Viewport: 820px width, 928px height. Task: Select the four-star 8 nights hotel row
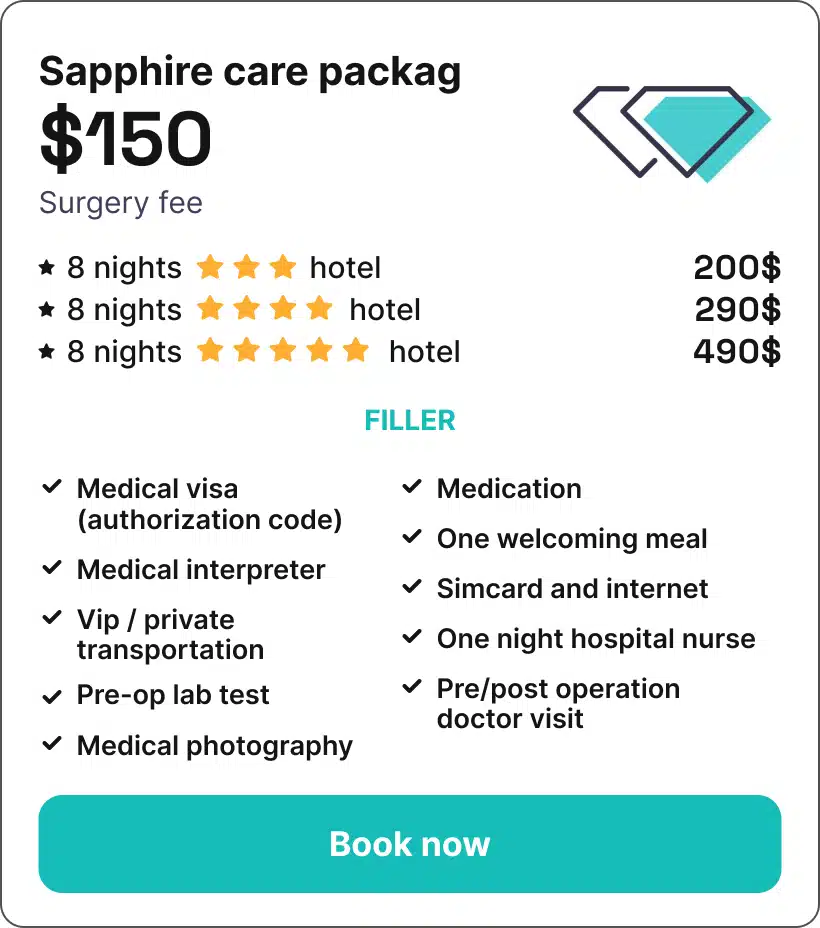pos(409,310)
